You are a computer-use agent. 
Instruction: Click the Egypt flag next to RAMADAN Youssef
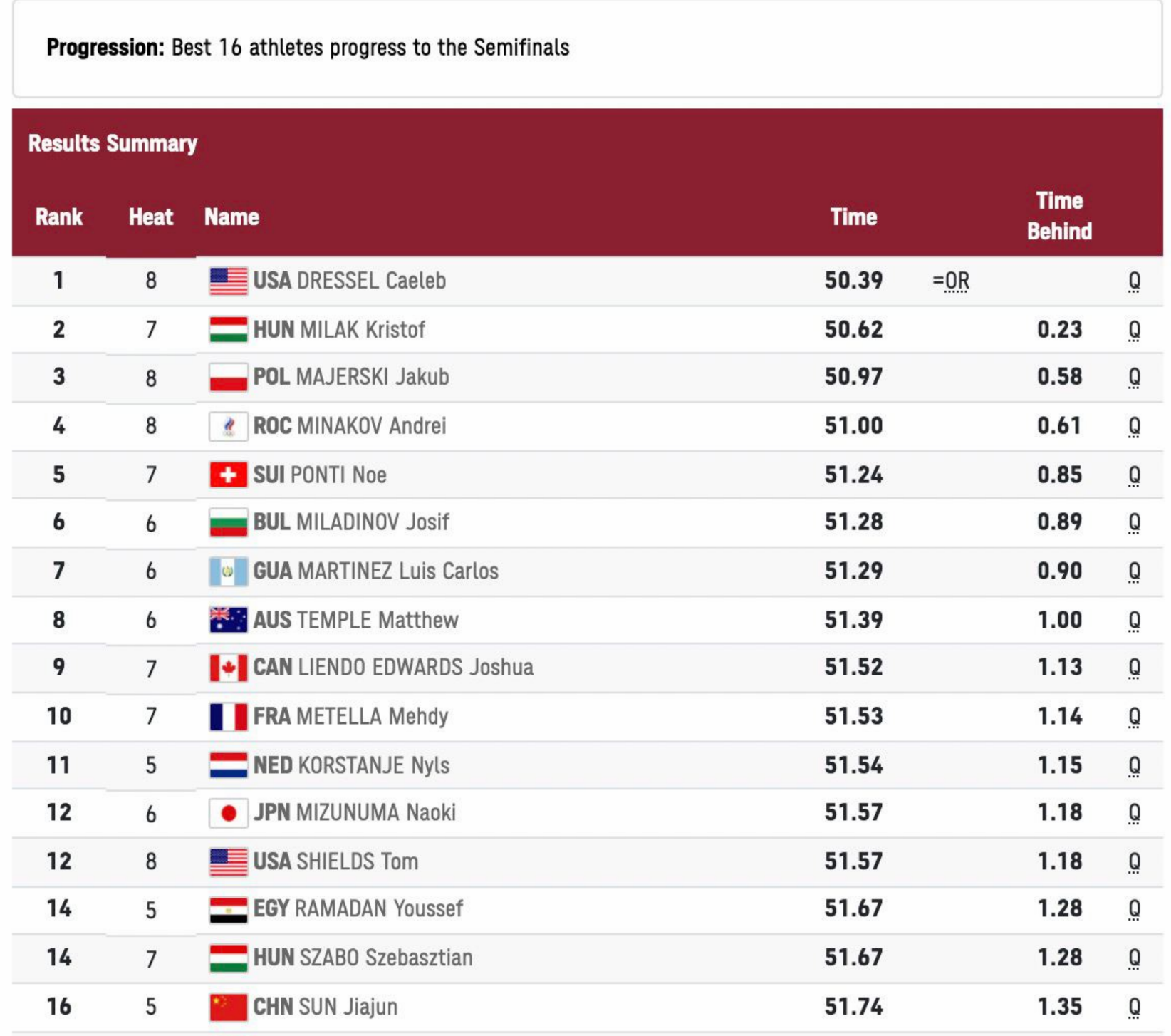point(229,909)
